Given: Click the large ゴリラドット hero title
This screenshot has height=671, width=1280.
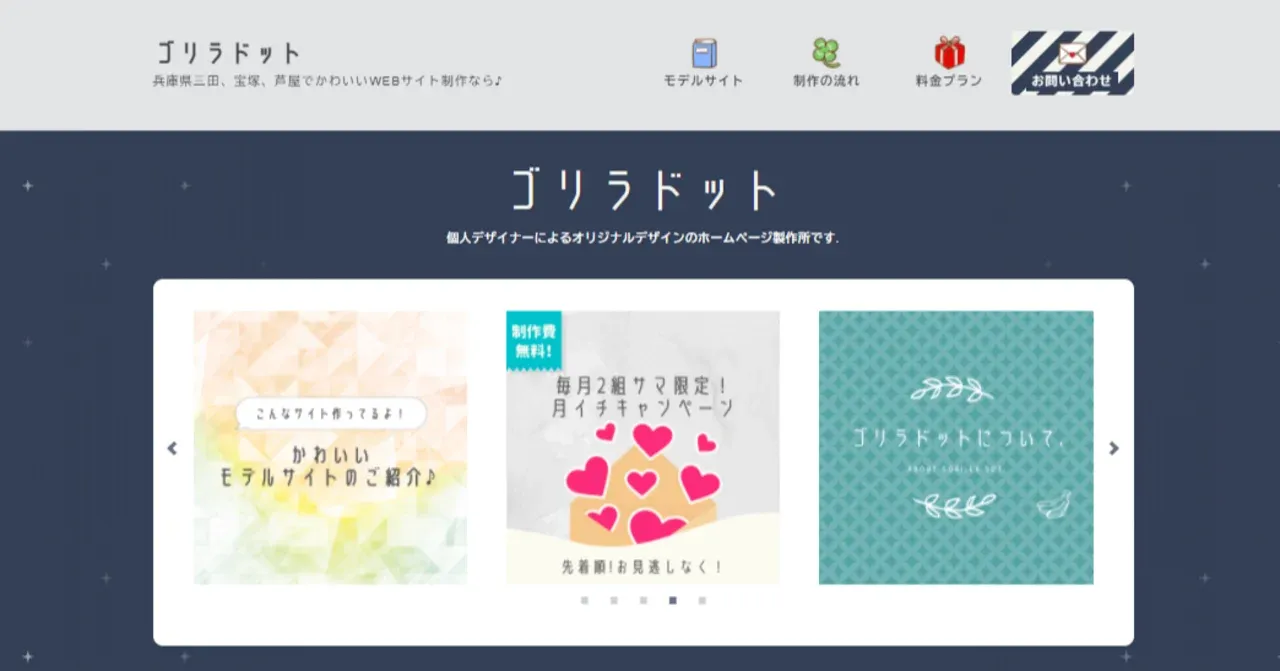Looking at the screenshot, I should 644,189.
